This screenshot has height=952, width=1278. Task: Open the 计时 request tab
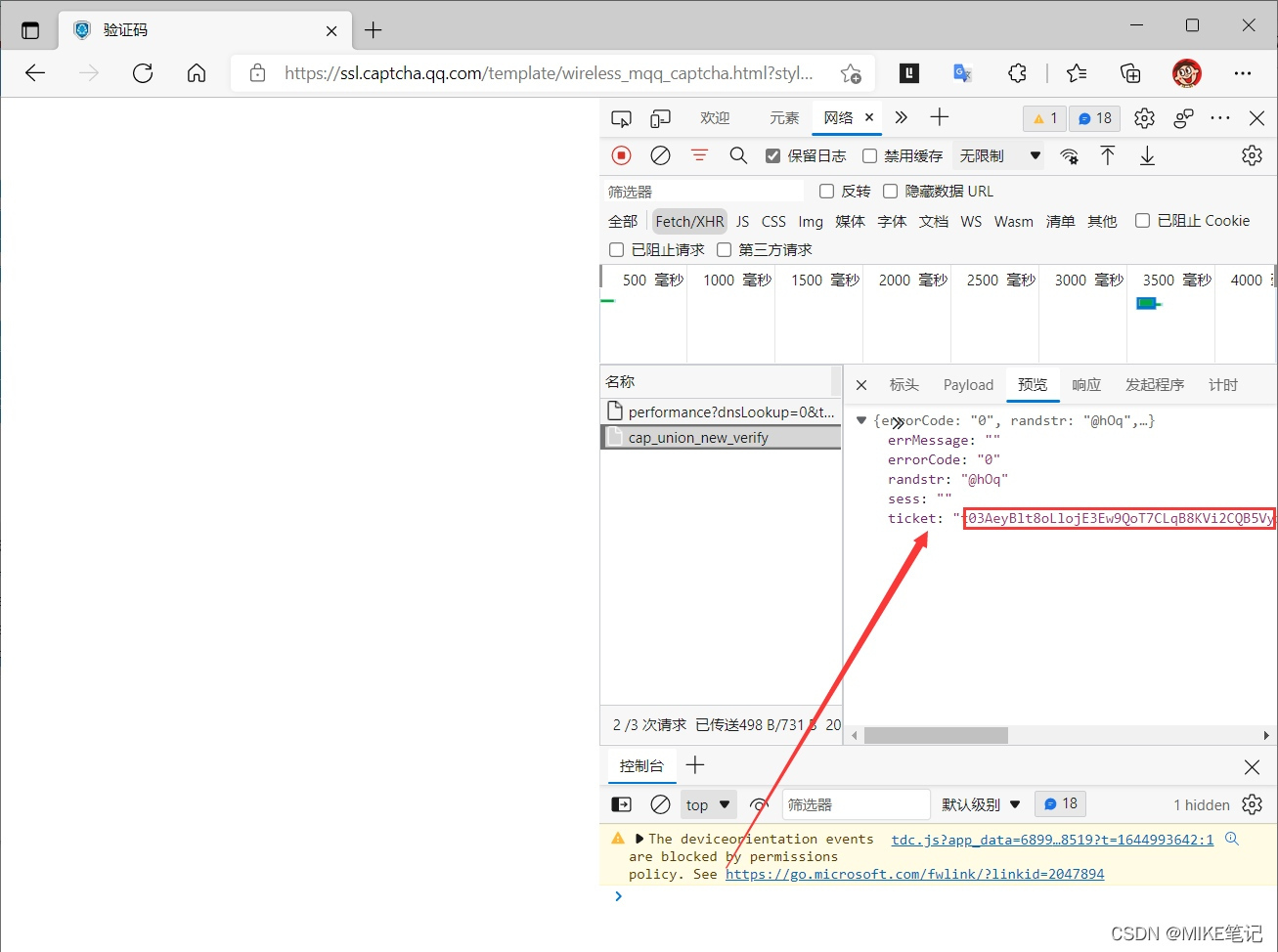point(1223,385)
